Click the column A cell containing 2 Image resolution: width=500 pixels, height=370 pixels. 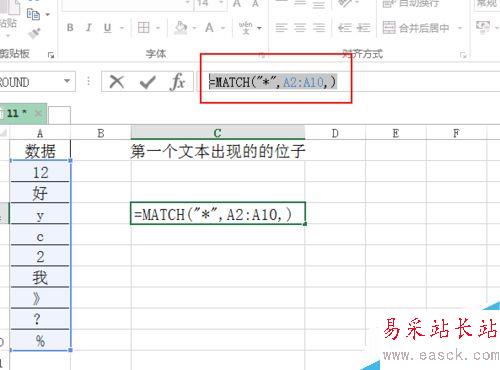click(40, 256)
